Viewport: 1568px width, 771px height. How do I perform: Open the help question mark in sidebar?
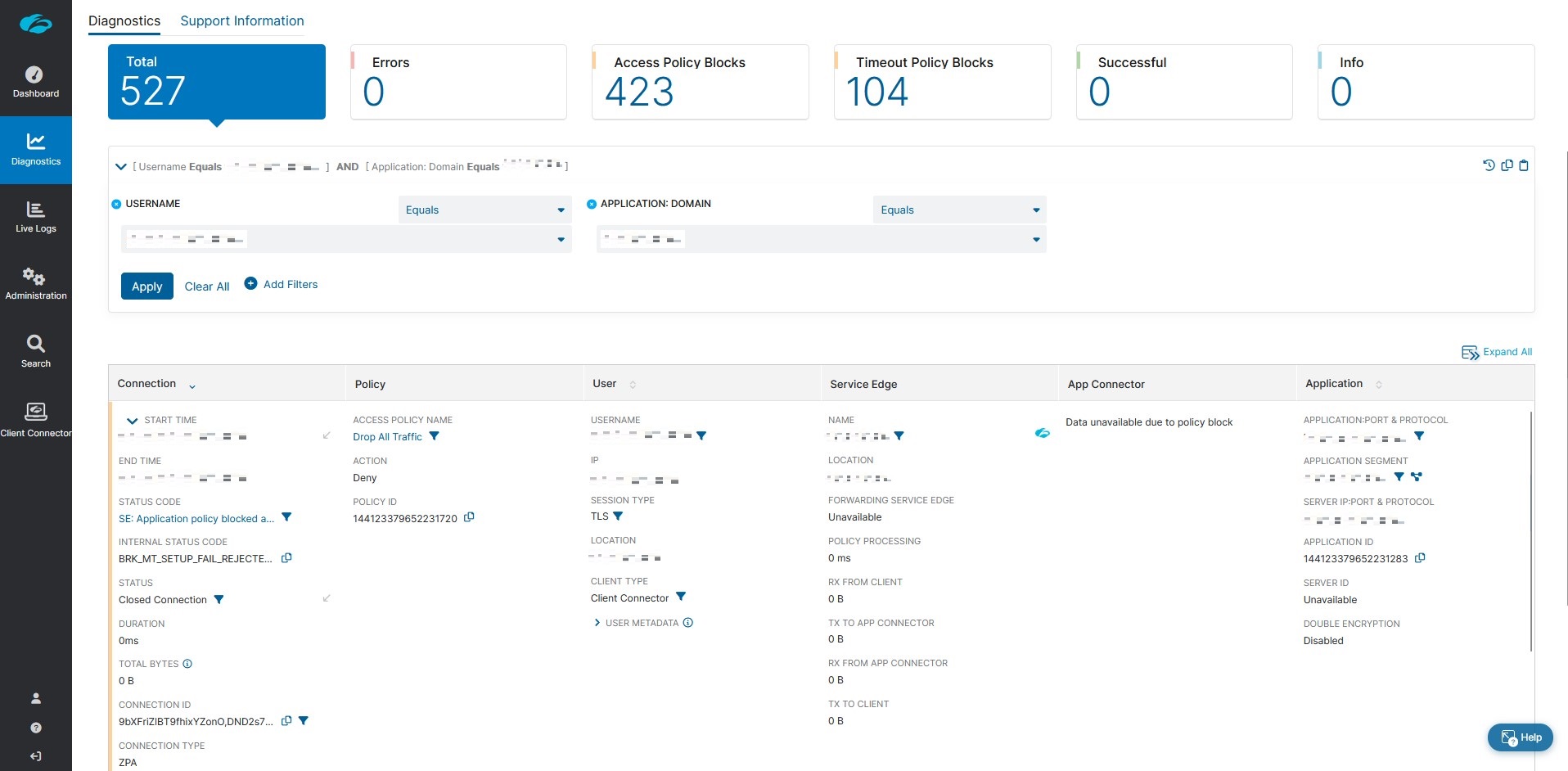tap(35, 728)
